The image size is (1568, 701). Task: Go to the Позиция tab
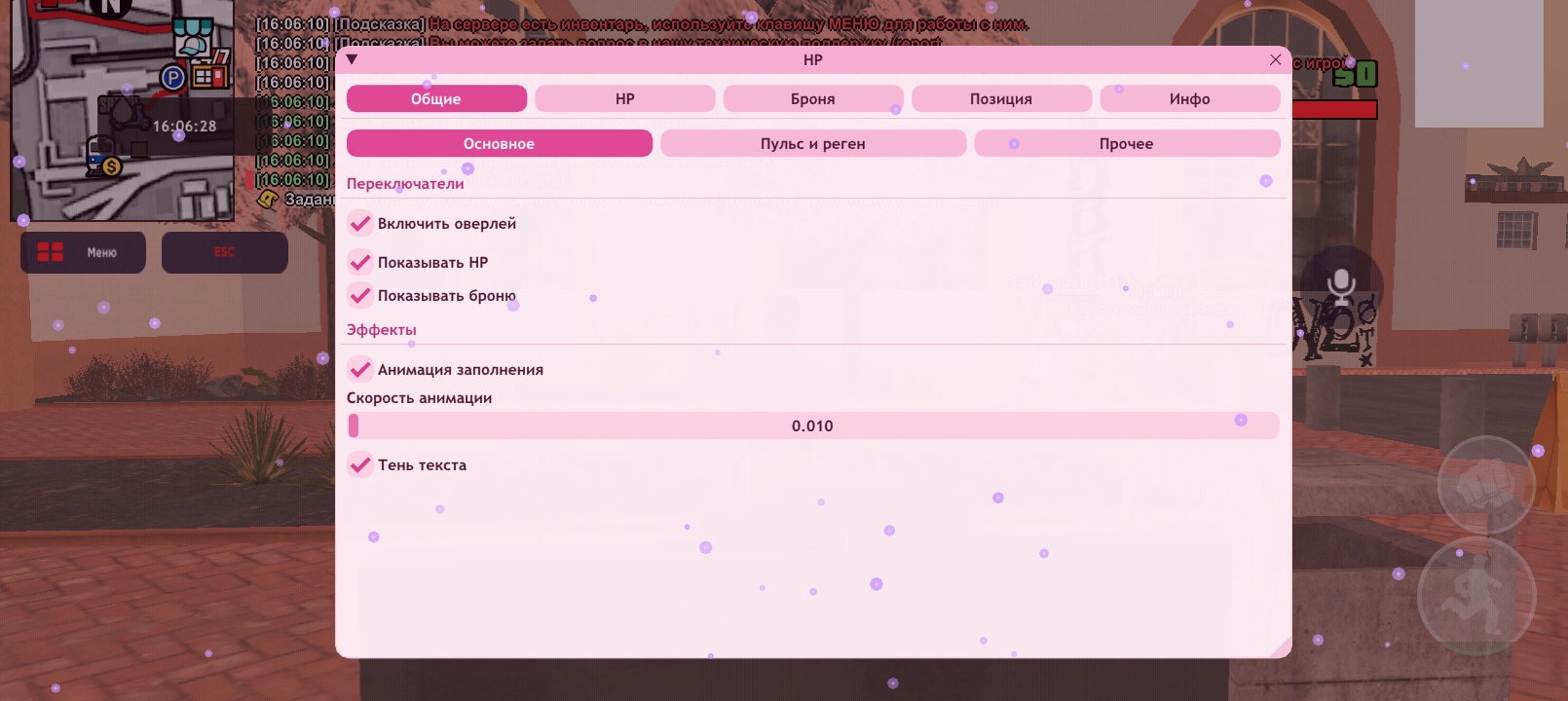[1001, 98]
